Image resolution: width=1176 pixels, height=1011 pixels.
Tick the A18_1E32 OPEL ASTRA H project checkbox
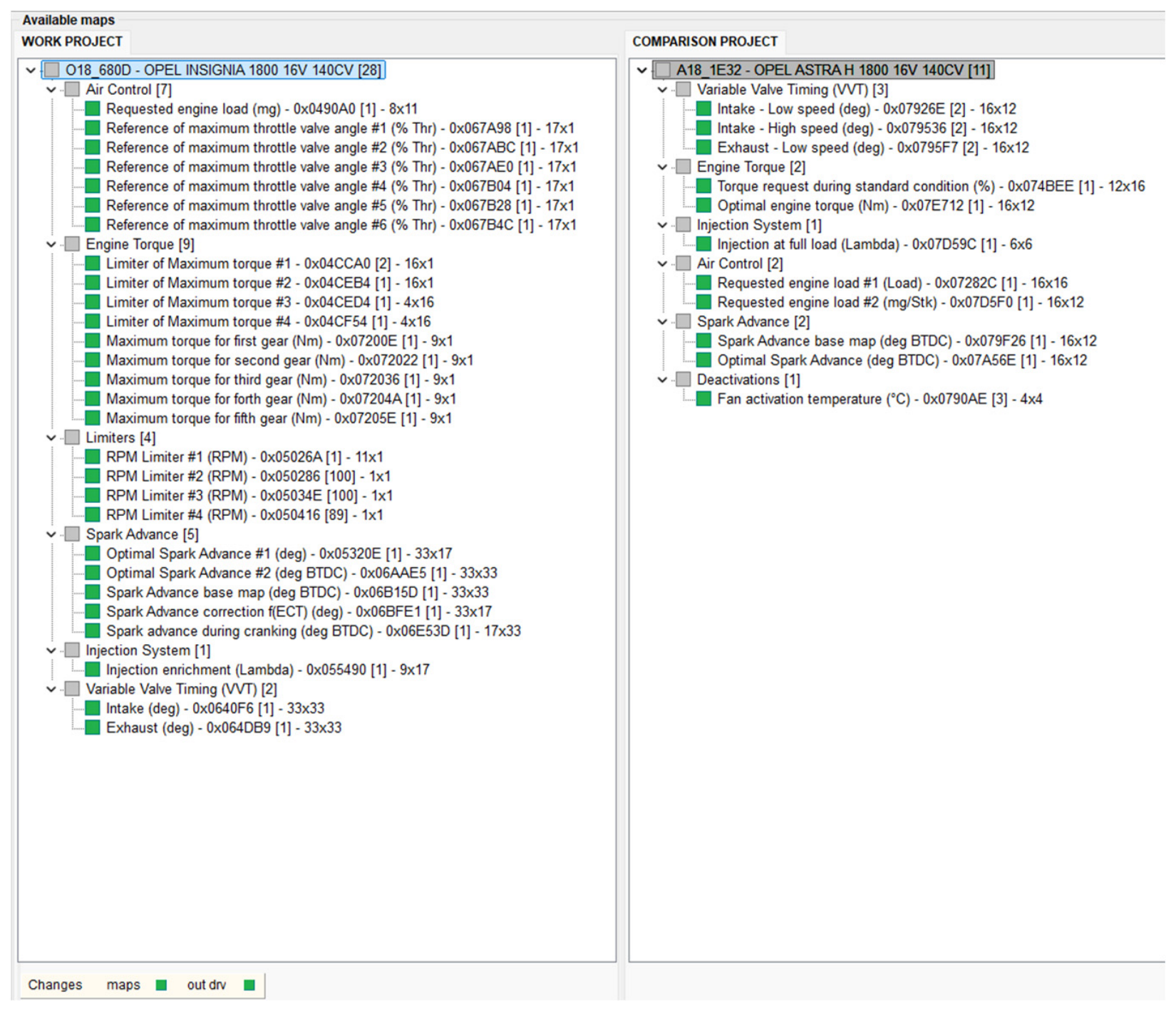pyautogui.click(x=663, y=70)
